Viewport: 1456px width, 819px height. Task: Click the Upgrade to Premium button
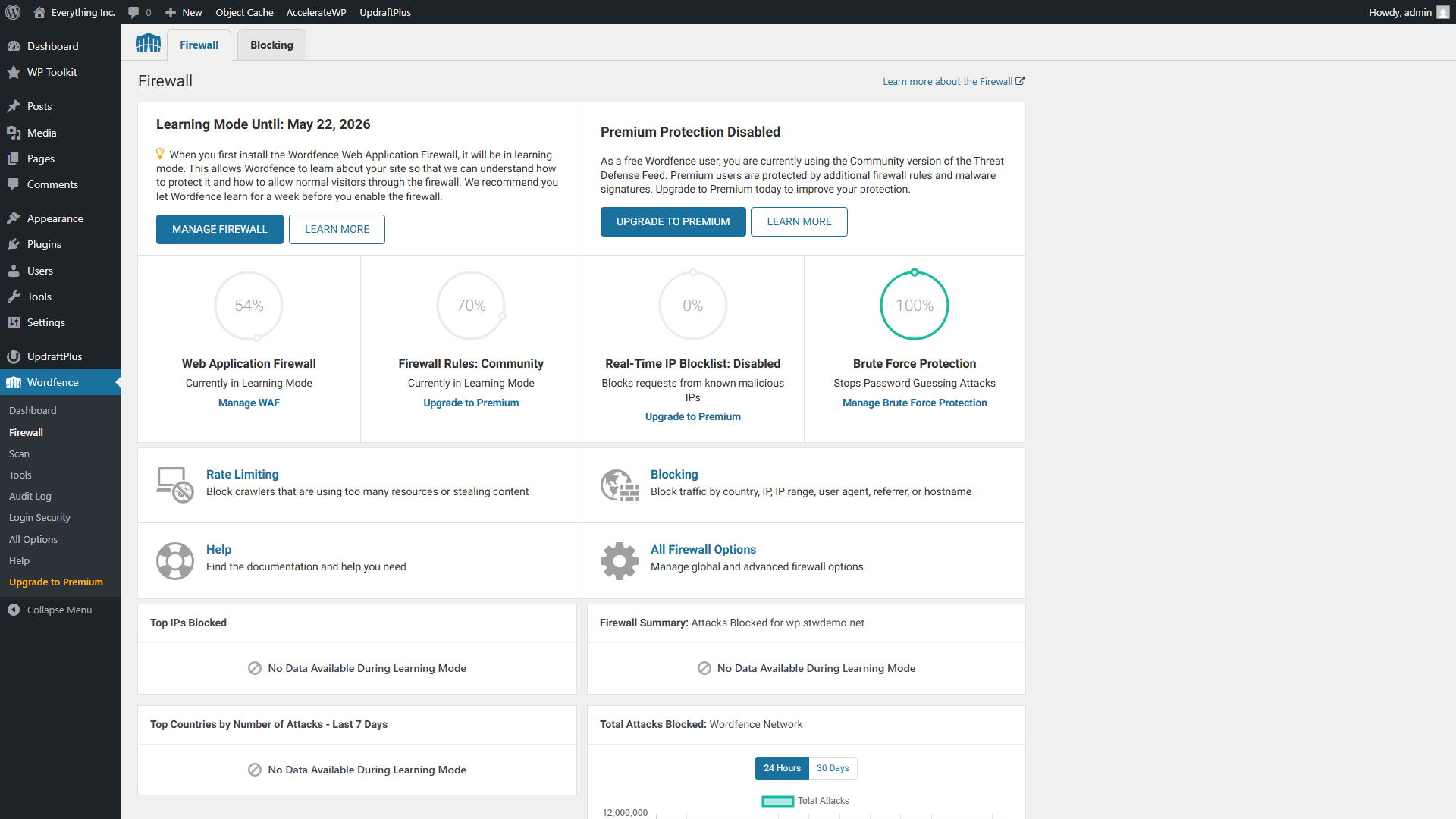pos(673,221)
